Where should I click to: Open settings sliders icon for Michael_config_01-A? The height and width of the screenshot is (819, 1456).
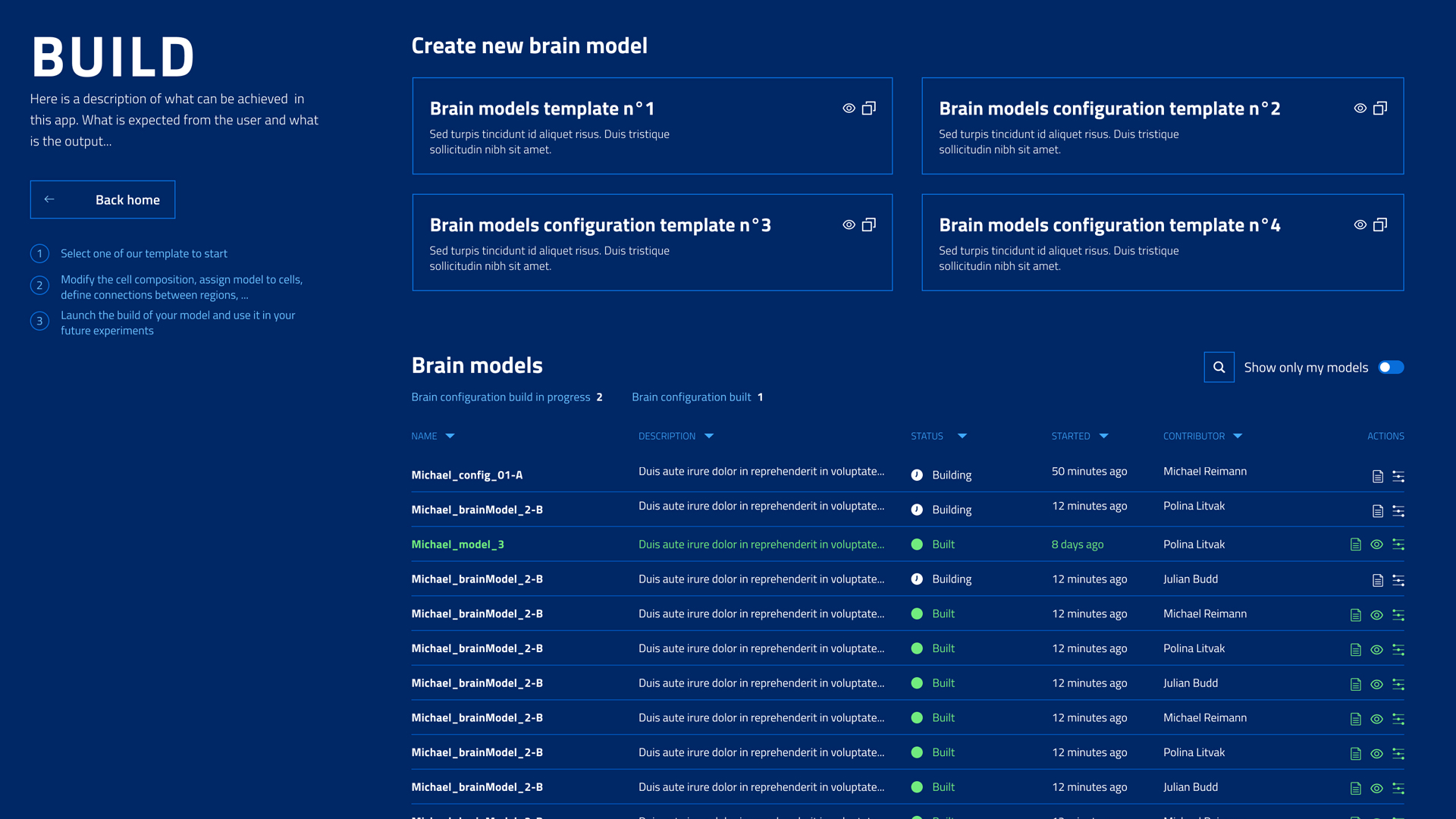click(x=1398, y=476)
